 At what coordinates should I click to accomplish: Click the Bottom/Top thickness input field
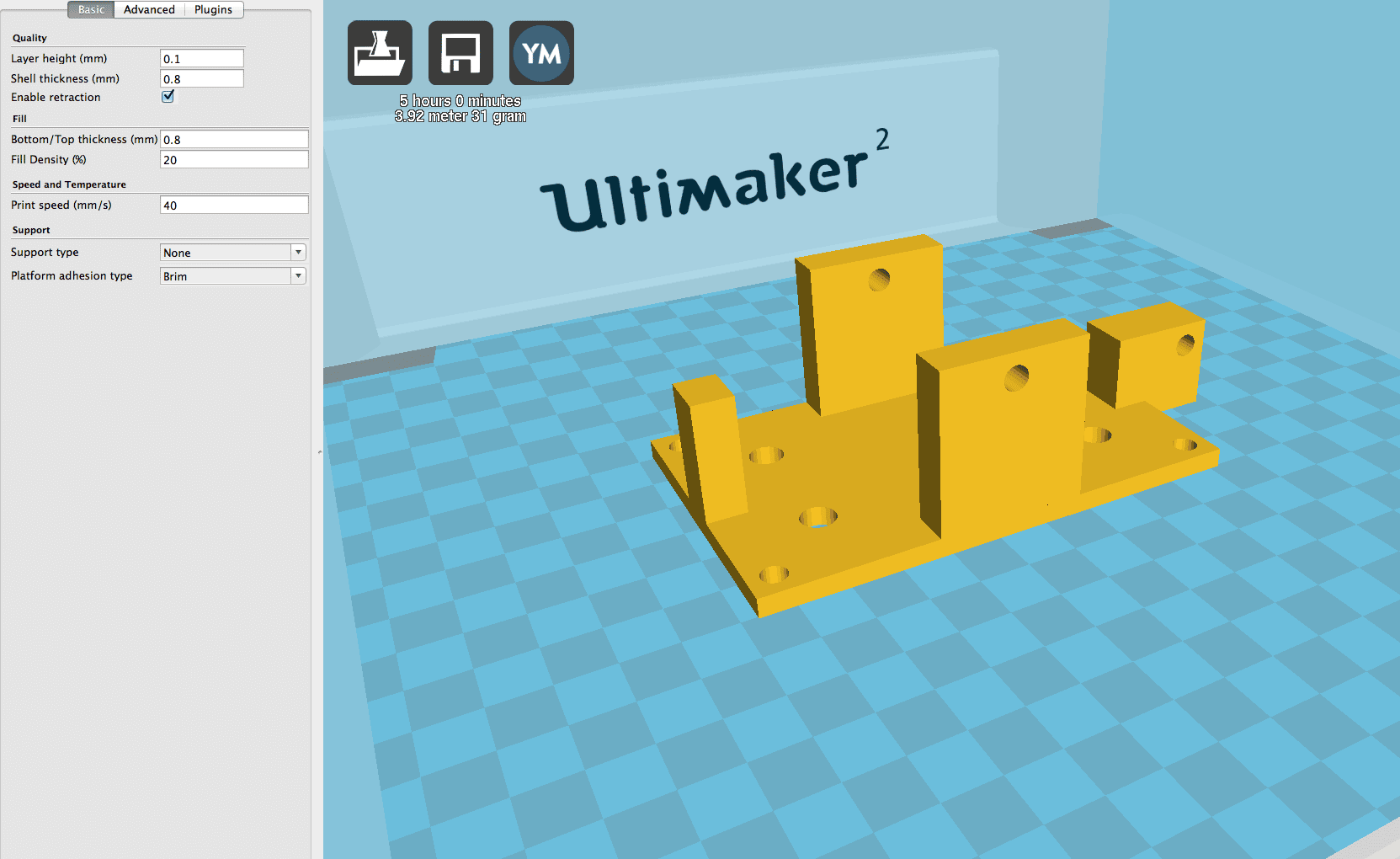[234, 139]
